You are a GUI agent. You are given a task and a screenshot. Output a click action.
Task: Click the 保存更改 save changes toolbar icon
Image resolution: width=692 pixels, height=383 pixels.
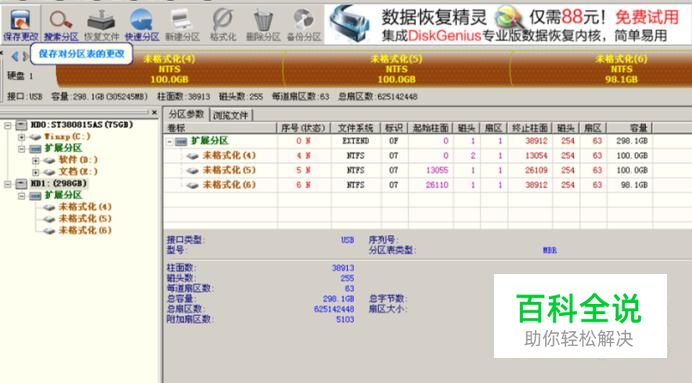tap(20, 24)
